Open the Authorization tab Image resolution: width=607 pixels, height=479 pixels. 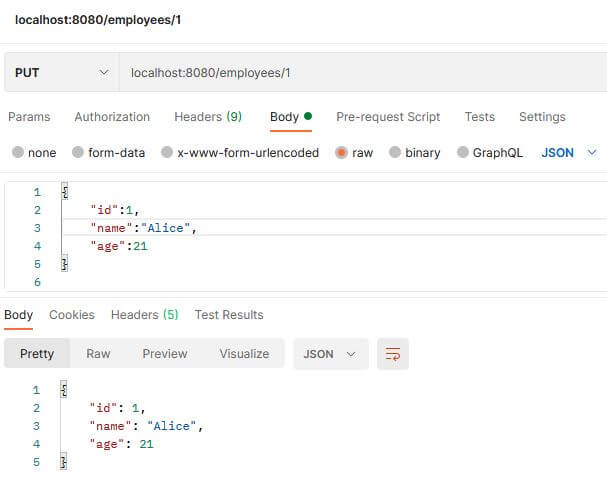click(x=112, y=117)
